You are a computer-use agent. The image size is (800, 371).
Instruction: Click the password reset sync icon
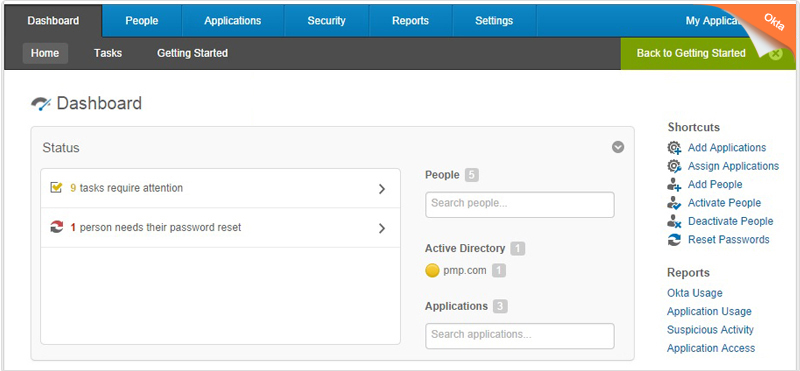coord(56,227)
